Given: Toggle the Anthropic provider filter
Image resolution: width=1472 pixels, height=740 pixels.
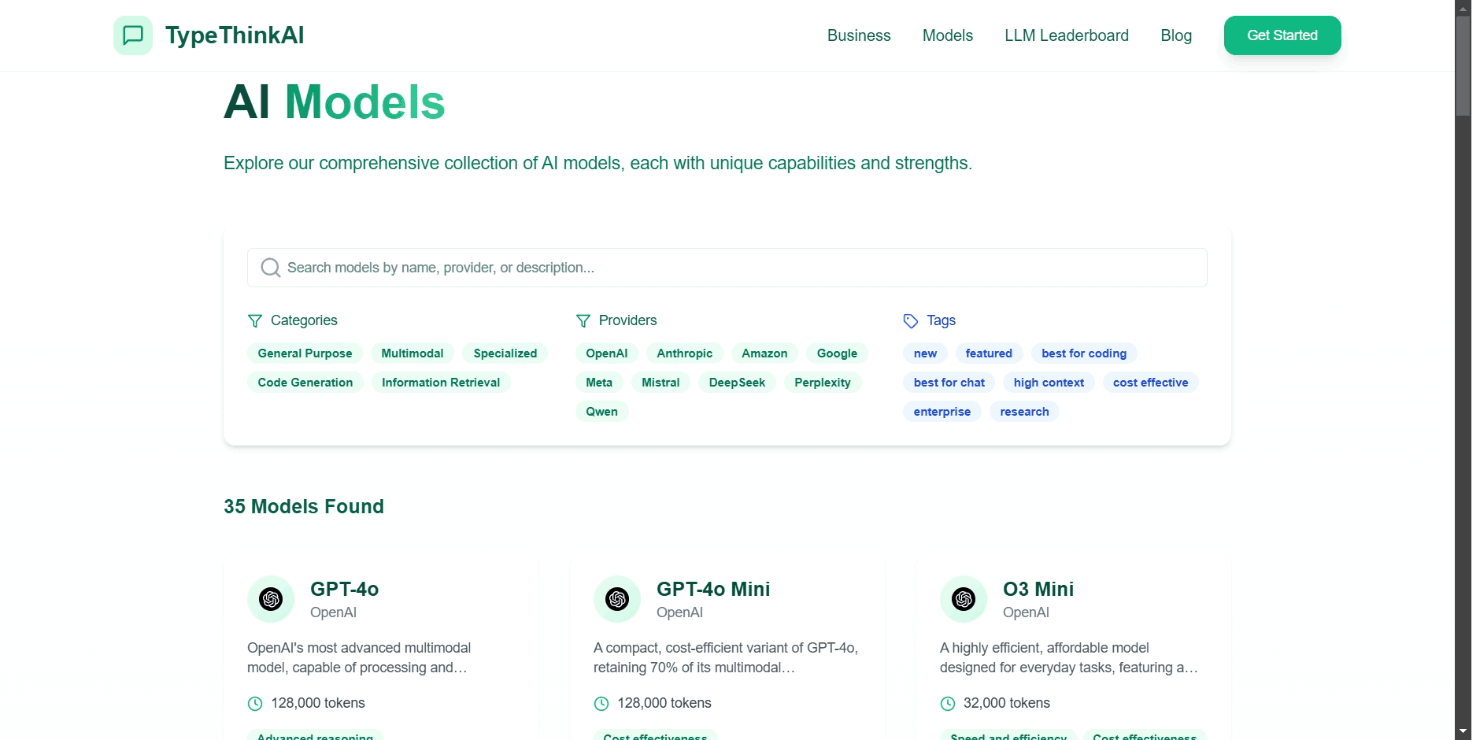Looking at the screenshot, I should tap(685, 353).
